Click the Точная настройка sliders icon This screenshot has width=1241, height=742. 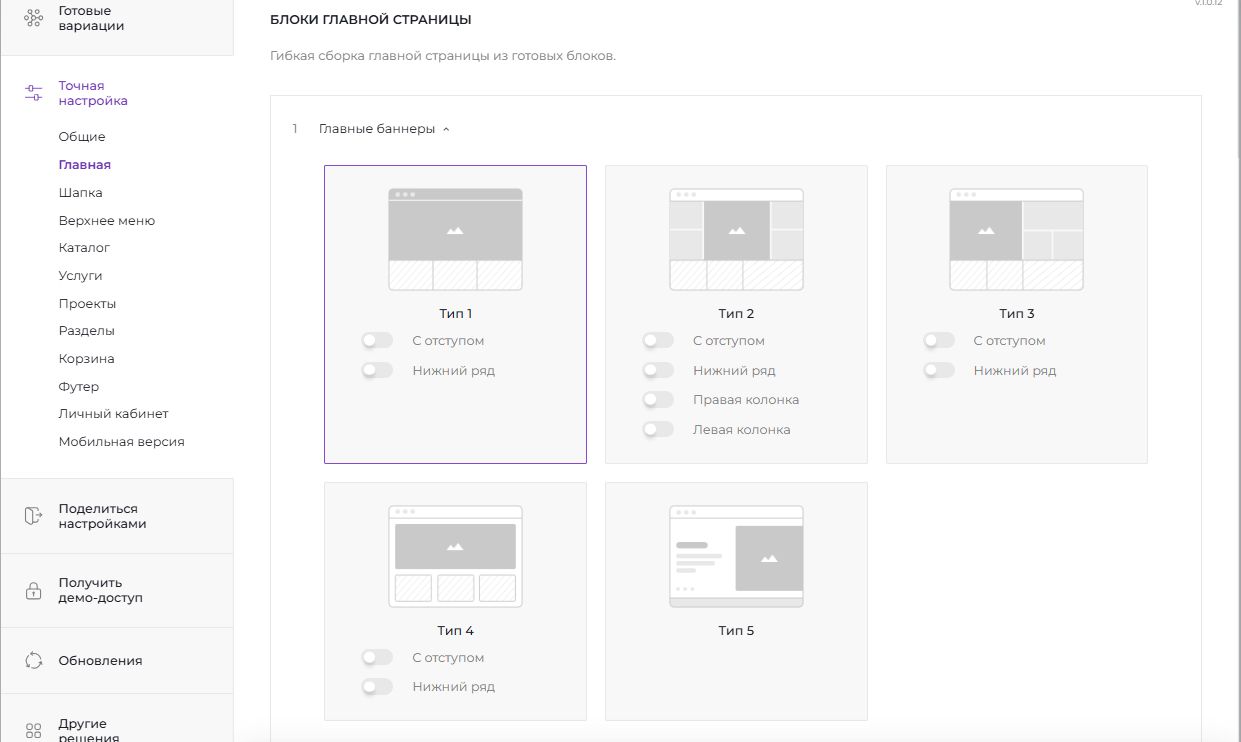[x=33, y=93]
